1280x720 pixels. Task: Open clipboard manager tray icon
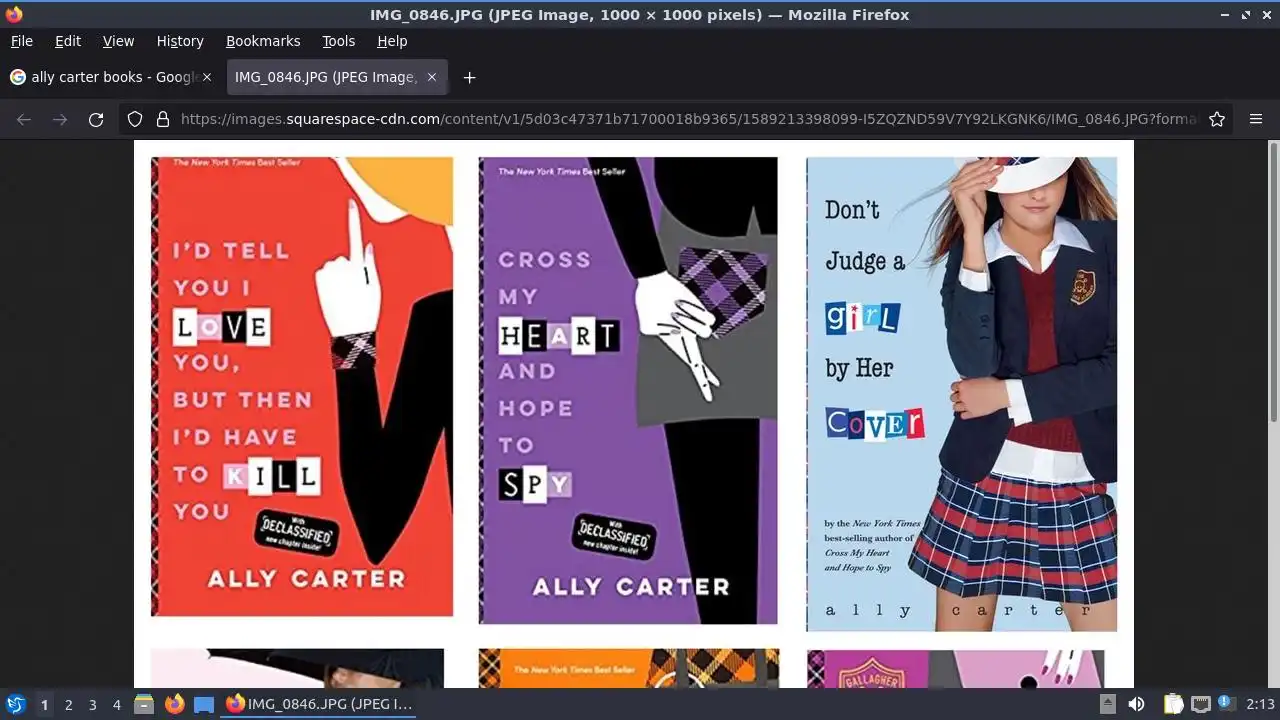1173,704
